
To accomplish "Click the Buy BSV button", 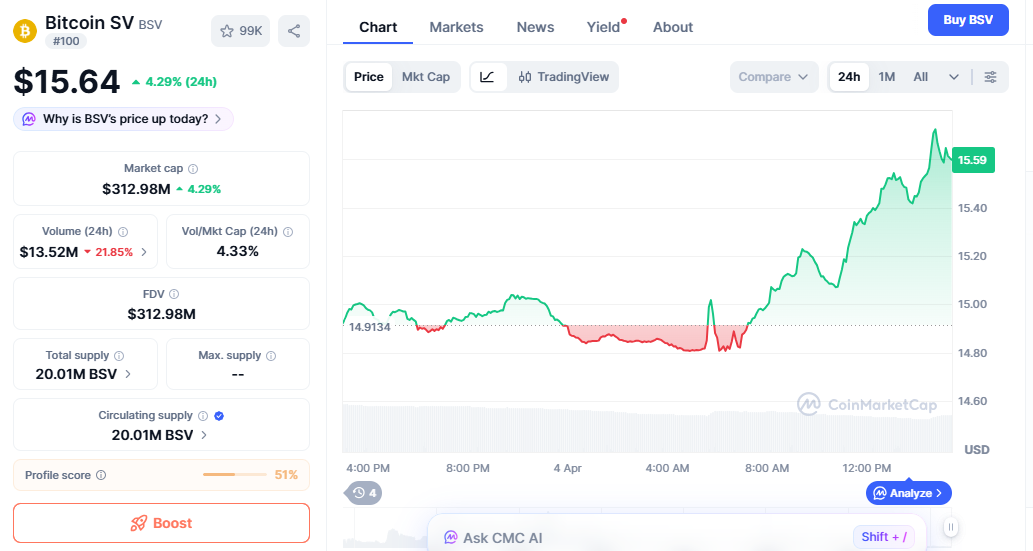I will (968, 20).
